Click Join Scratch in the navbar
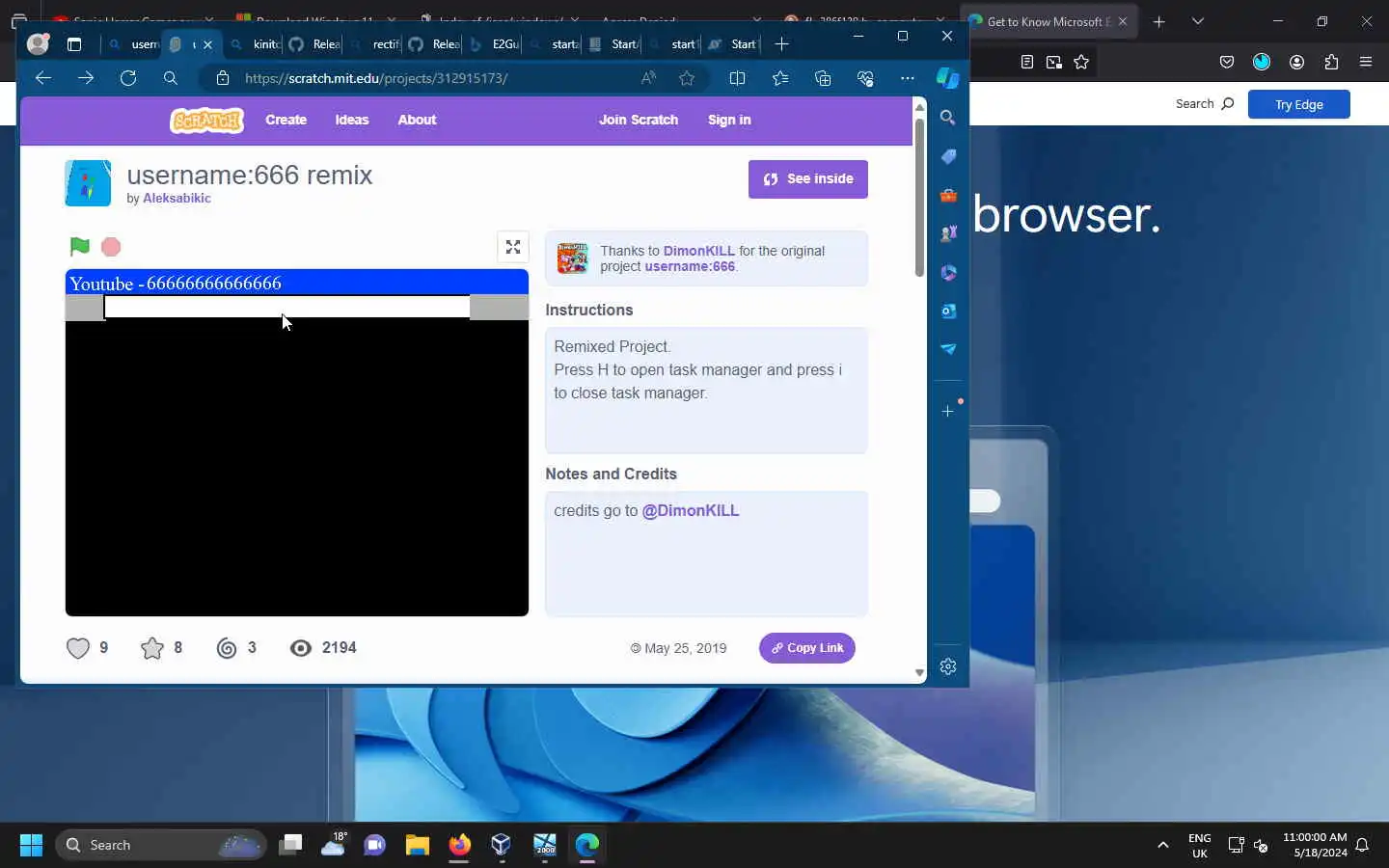Image resolution: width=1389 pixels, height=868 pixels. coord(639,120)
